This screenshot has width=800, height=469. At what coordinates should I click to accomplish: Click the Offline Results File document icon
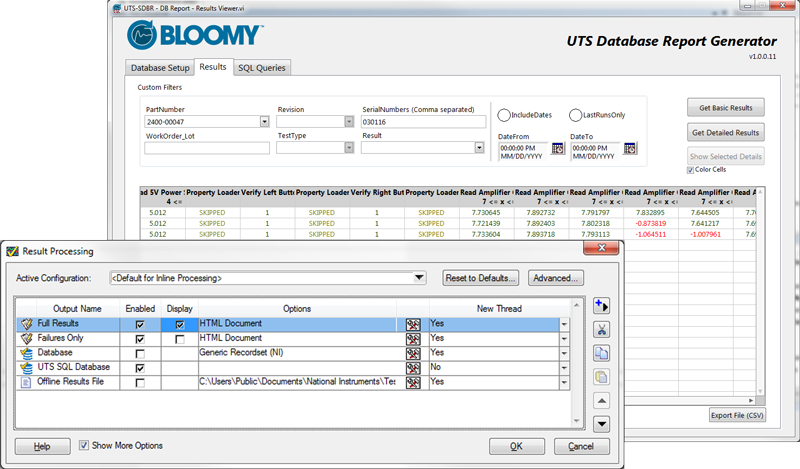26,382
